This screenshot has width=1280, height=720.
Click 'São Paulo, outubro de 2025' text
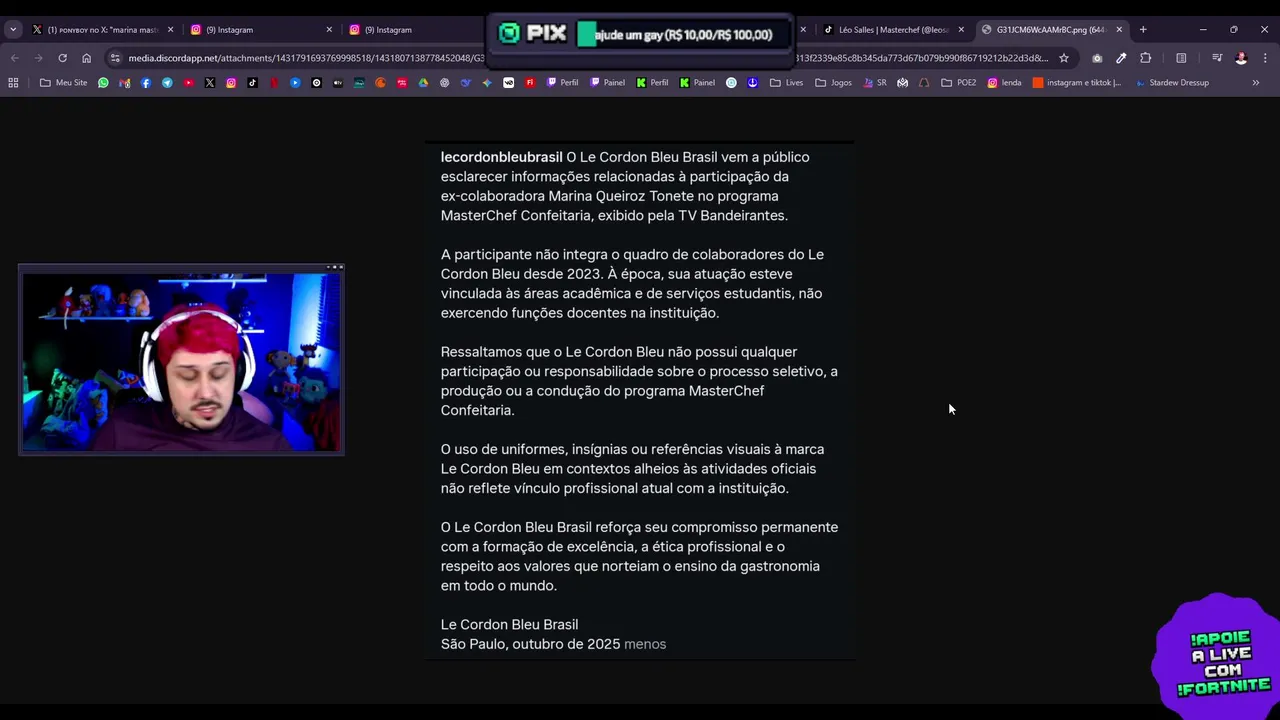[530, 644]
